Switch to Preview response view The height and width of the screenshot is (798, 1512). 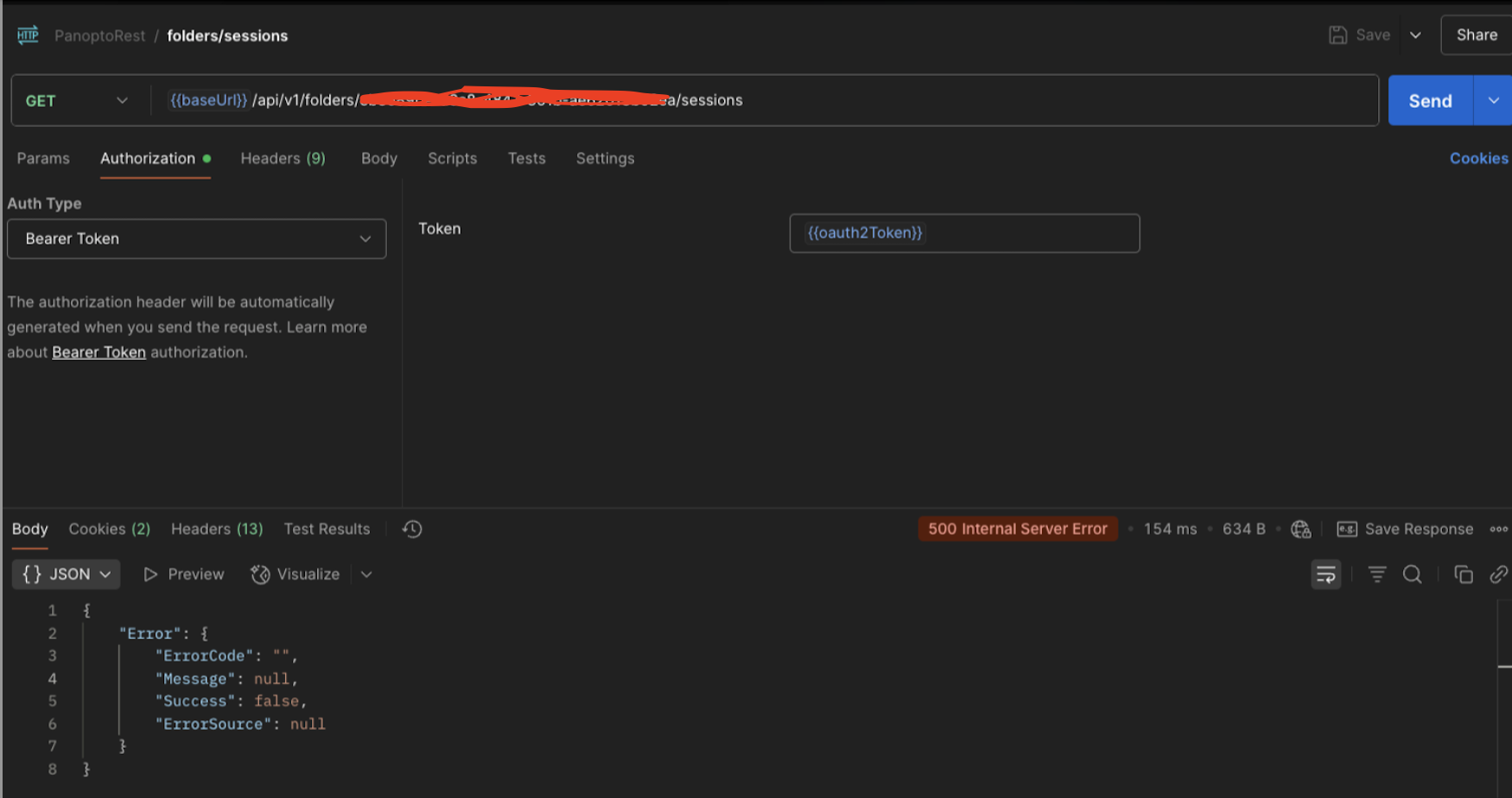tap(183, 574)
